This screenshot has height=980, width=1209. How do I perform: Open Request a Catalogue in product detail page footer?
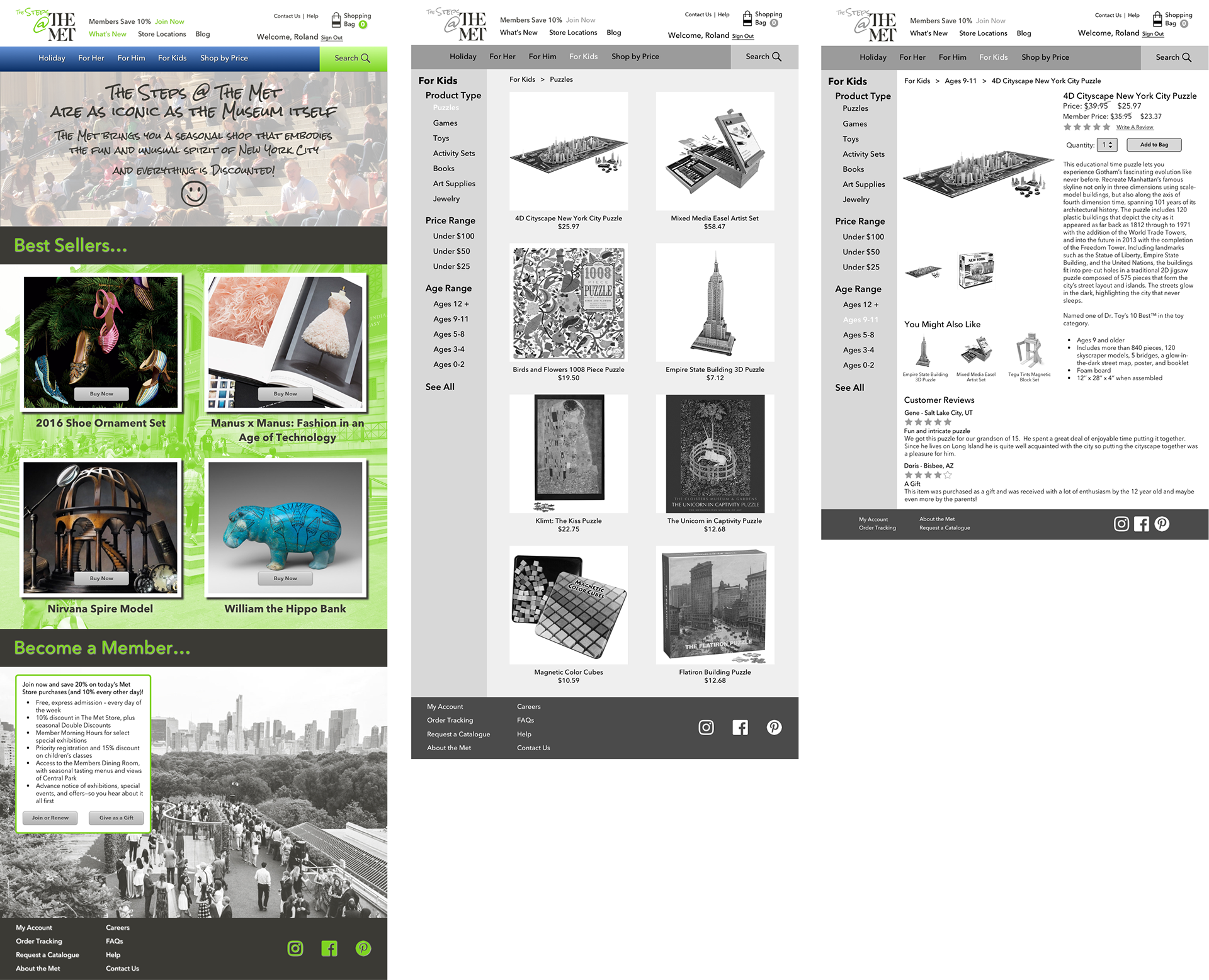[x=945, y=528]
